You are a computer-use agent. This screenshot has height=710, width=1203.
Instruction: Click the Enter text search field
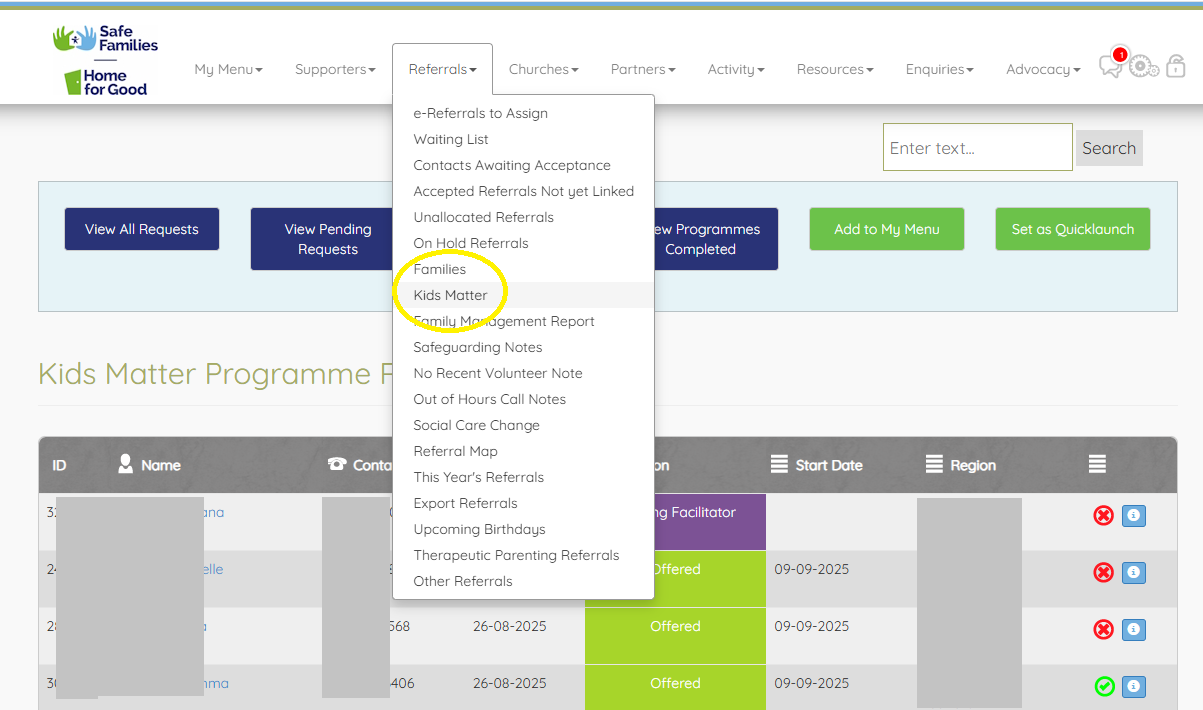tap(977, 148)
